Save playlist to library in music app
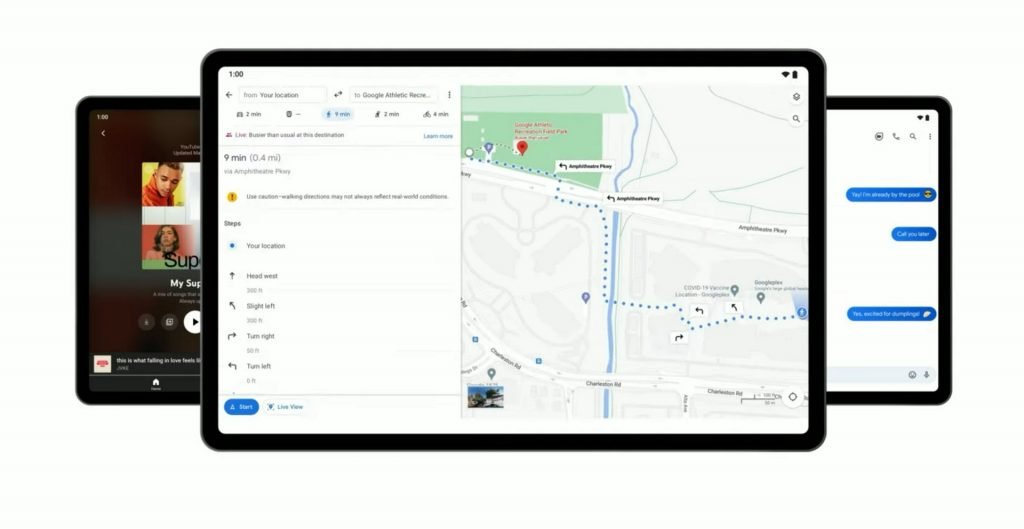Screen dimensions: 1024x529 tap(169, 322)
